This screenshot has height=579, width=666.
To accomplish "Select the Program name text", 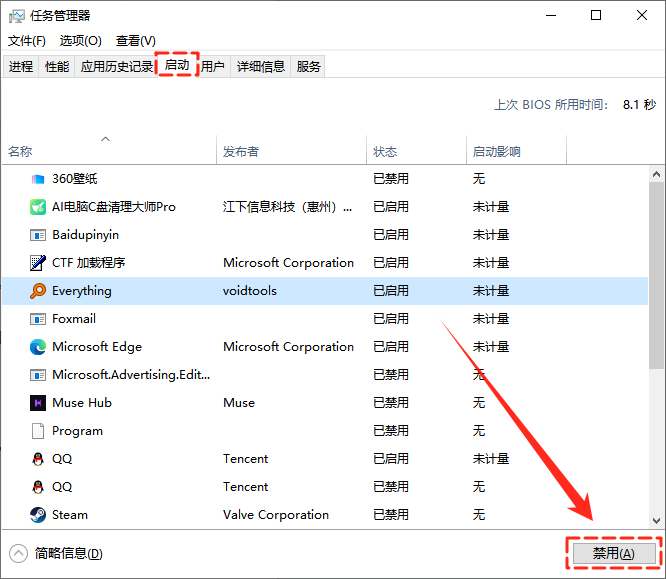I will [x=77, y=431].
